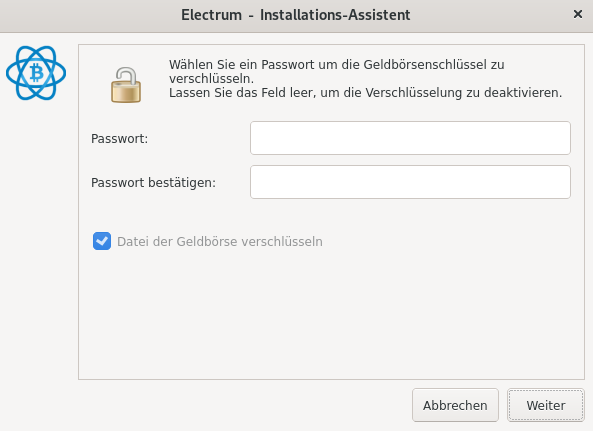Click the word 'verschlüsseln.' in the instructions
This screenshot has width=593, height=431.
[x=211, y=79]
